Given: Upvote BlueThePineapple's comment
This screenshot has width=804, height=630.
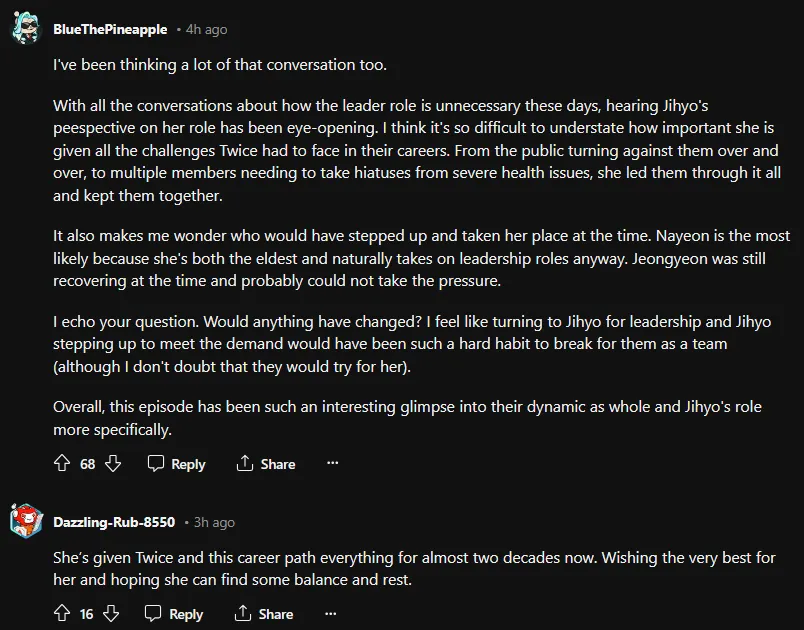Looking at the screenshot, I should [62, 464].
